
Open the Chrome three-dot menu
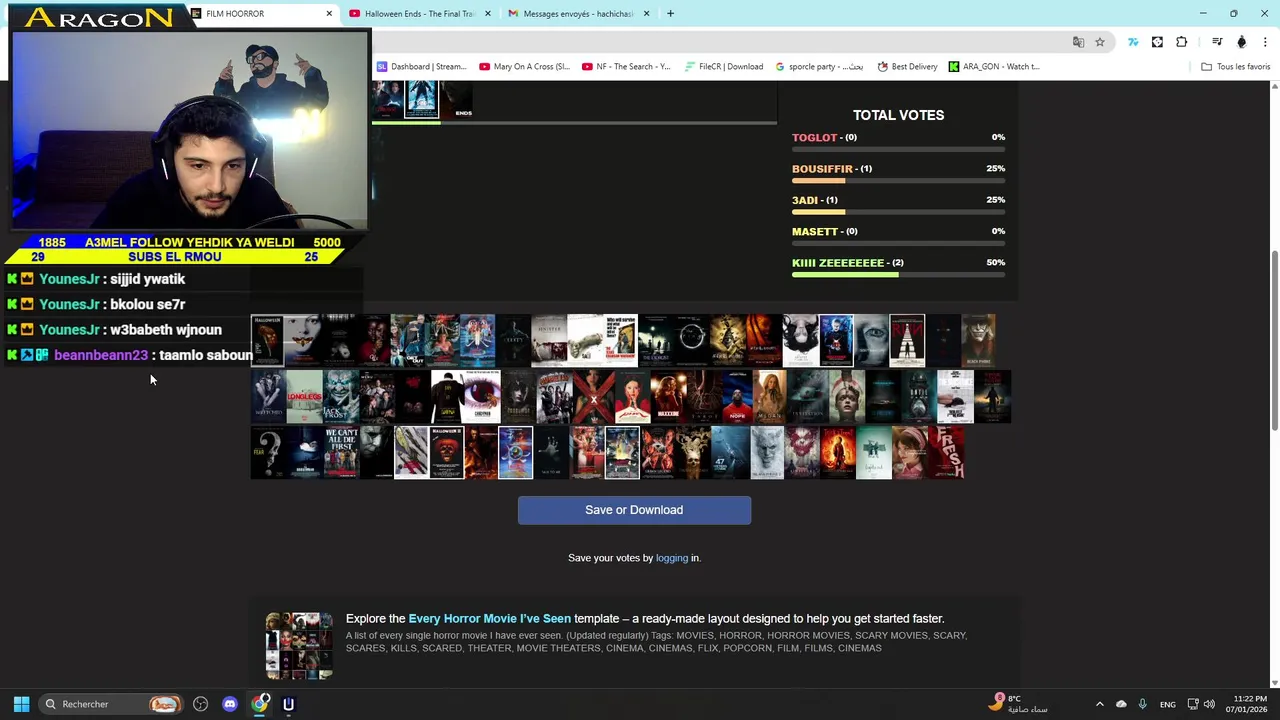tap(1266, 42)
